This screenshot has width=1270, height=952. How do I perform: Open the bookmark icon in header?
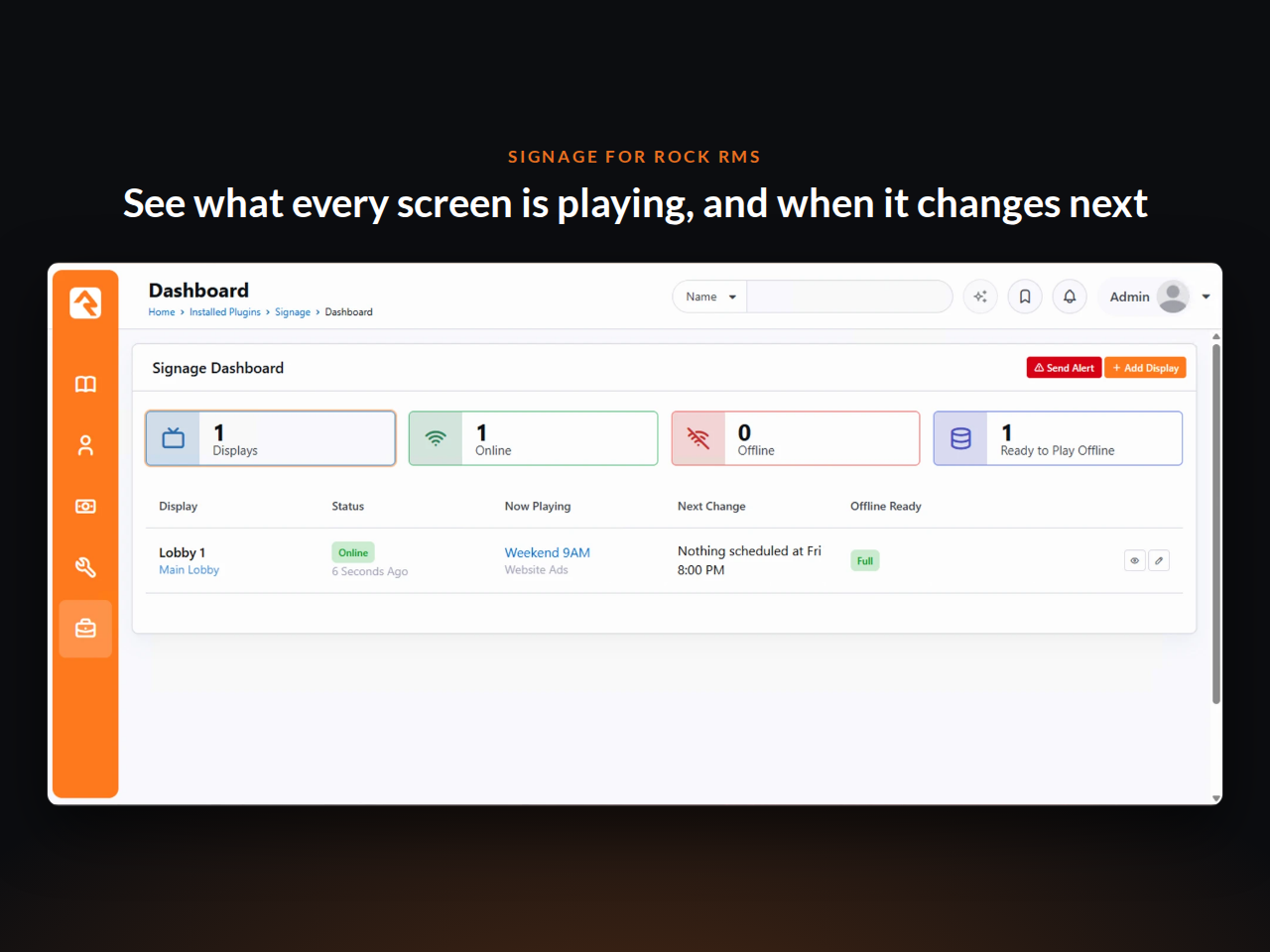[x=1025, y=297]
